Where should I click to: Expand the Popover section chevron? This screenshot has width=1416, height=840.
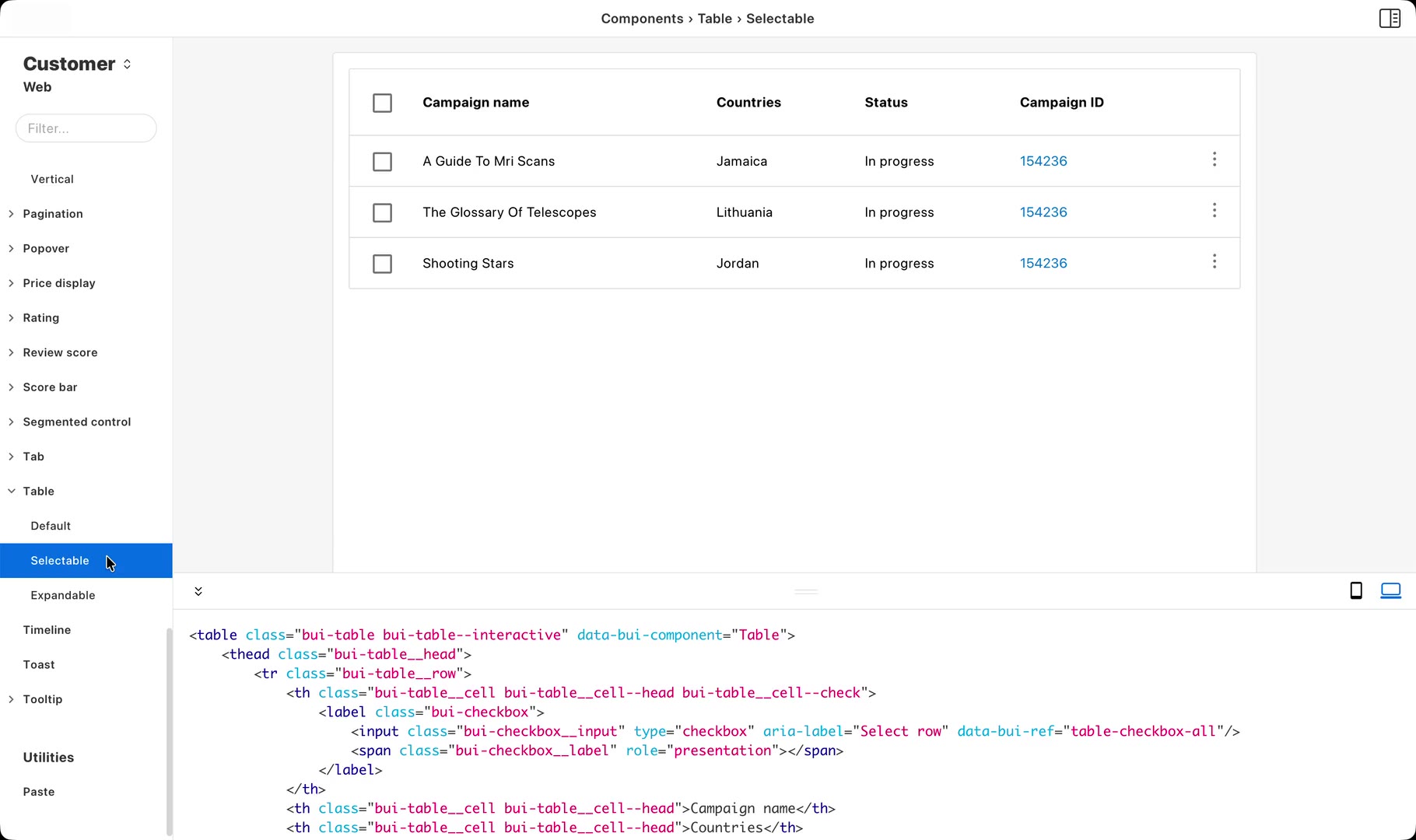[11, 249]
